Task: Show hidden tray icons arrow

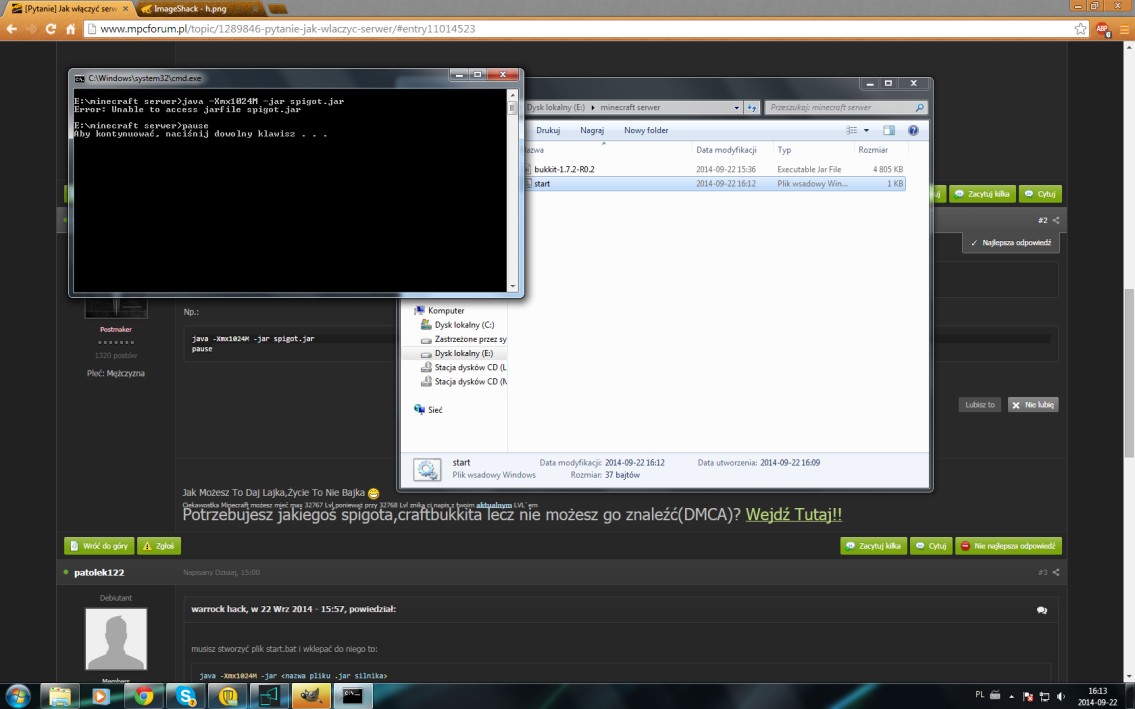Action: [x=1011, y=696]
